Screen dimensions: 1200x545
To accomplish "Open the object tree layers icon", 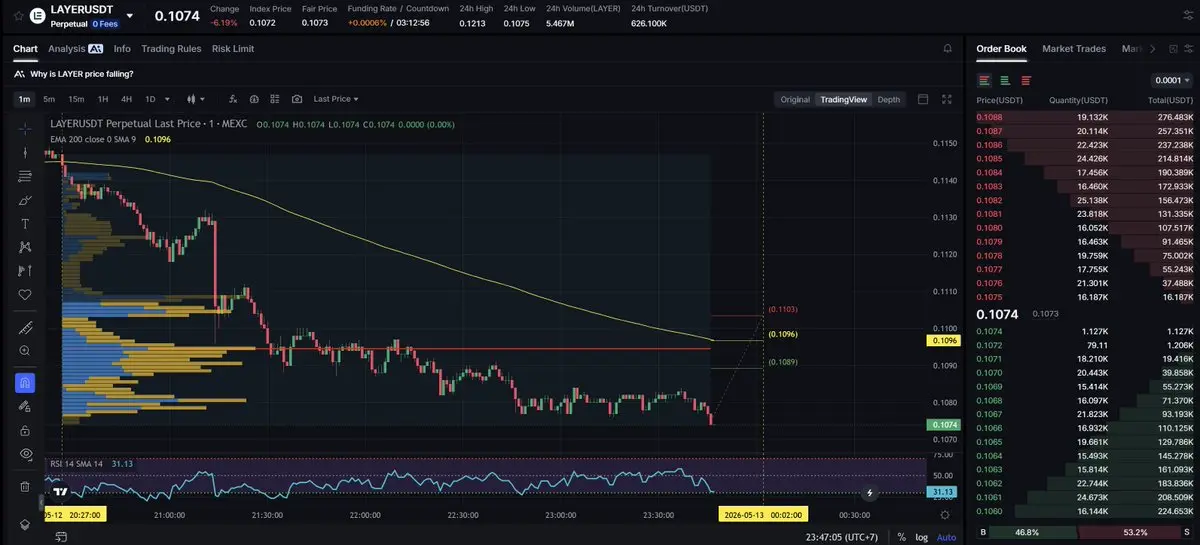I will (25, 524).
